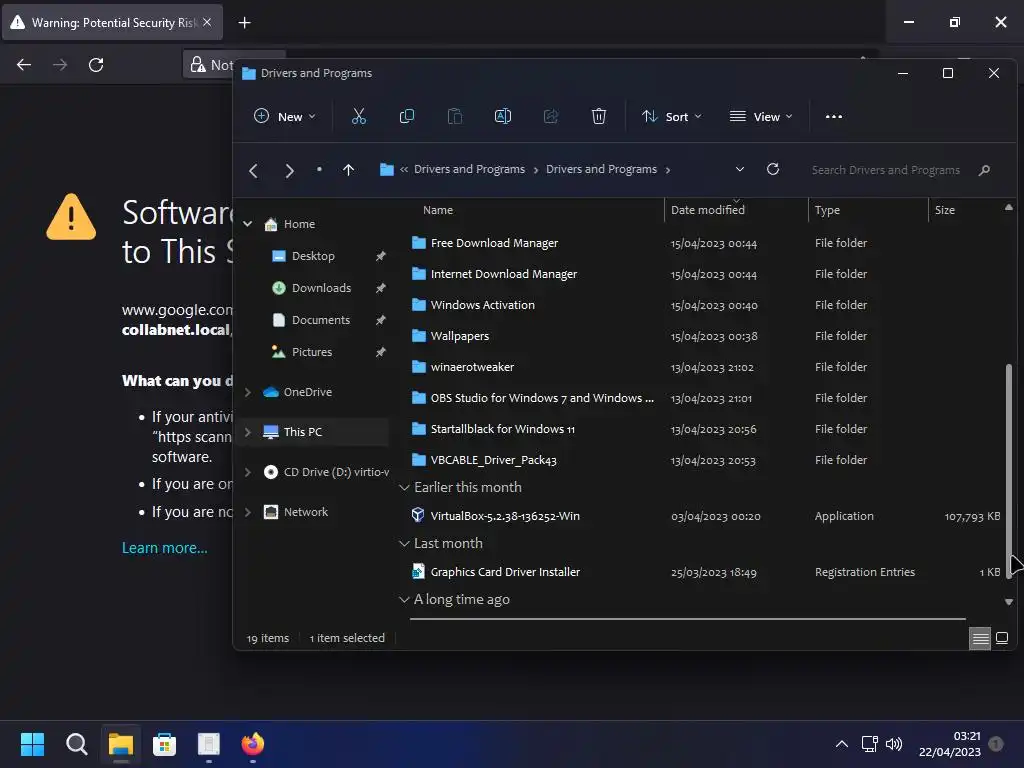Viewport: 1024px width, 768px height.
Task: Click the Paste clipboard icon
Action: click(x=455, y=116)
